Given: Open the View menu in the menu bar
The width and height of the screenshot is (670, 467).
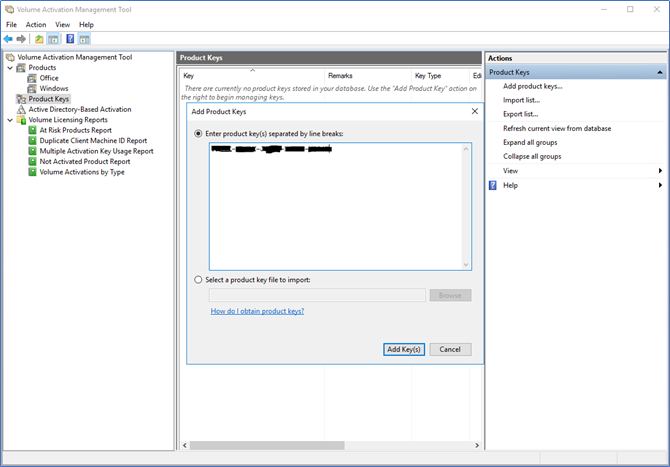Looking at the screenshot, I should tap(62, 25).
